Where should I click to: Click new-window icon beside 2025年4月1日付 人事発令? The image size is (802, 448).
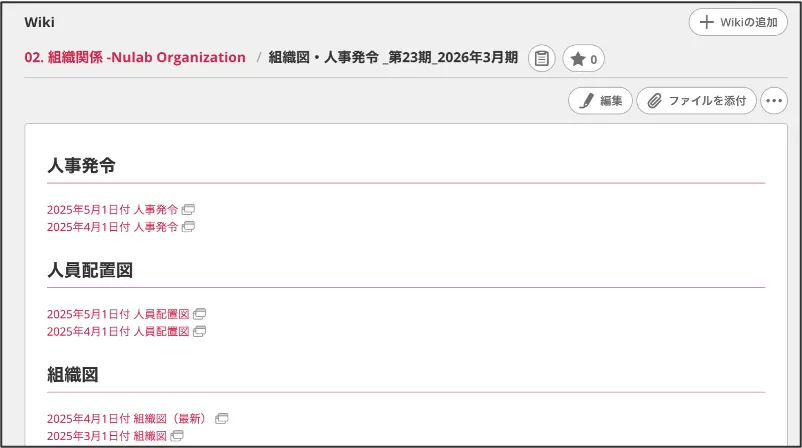point(188,227)
